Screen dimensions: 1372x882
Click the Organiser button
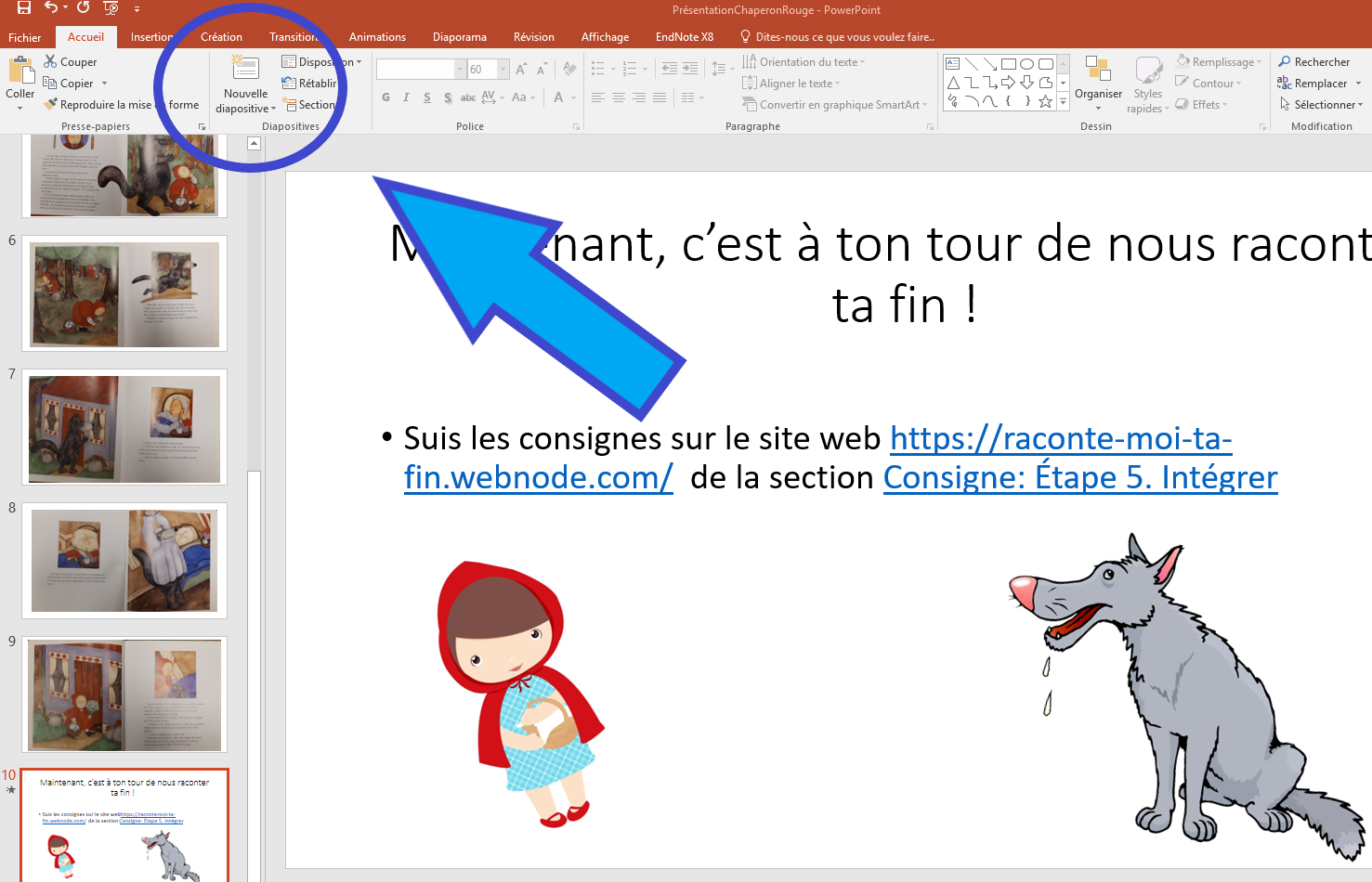tap(1099, 84)
